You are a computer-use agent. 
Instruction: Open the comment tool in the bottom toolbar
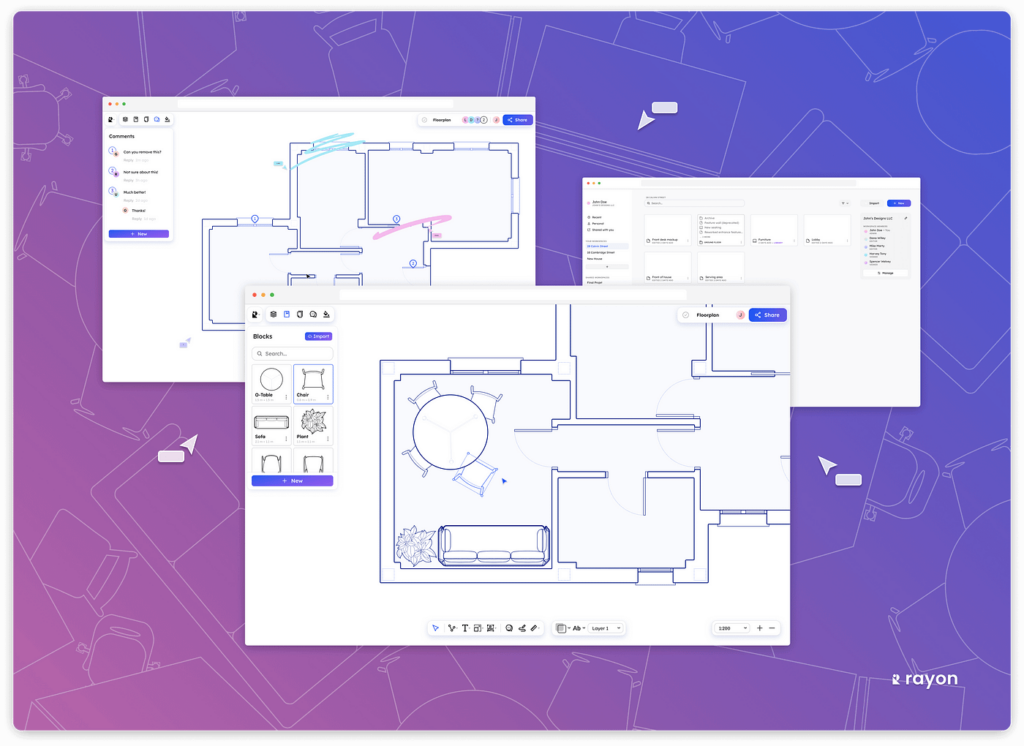click(509, 627)
